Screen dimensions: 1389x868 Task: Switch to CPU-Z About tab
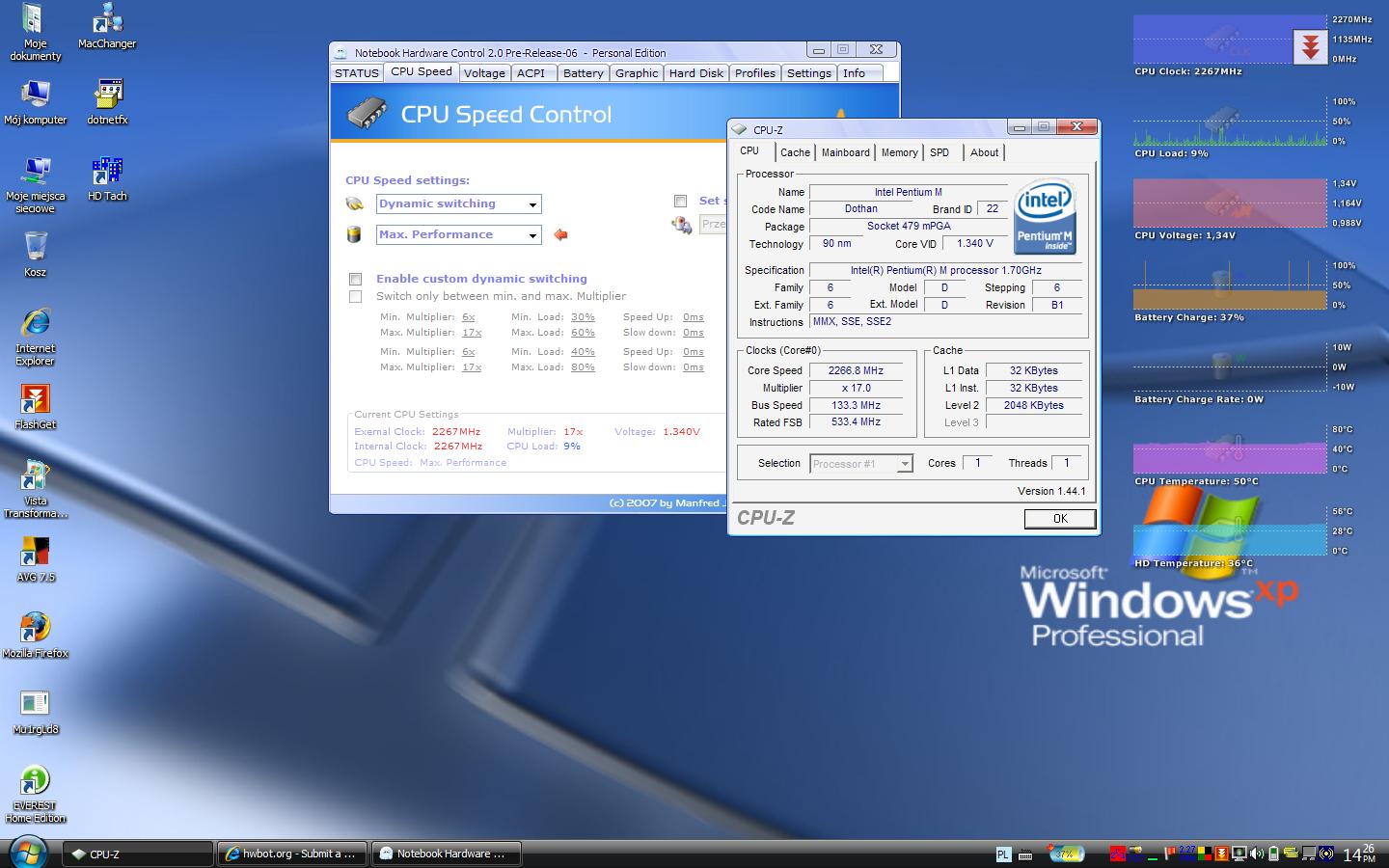[x=984, y=152]
